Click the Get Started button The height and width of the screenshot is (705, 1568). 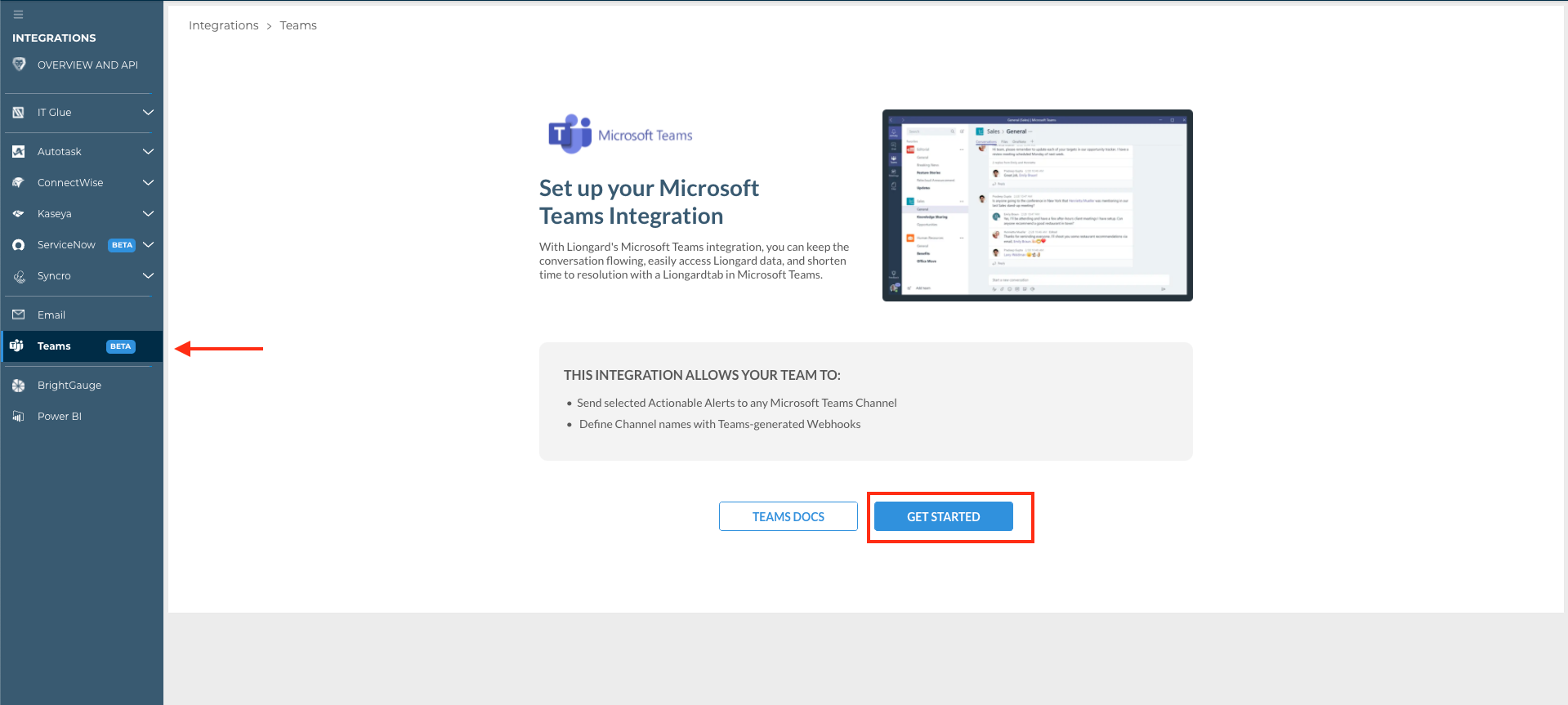tap(944, 516)
